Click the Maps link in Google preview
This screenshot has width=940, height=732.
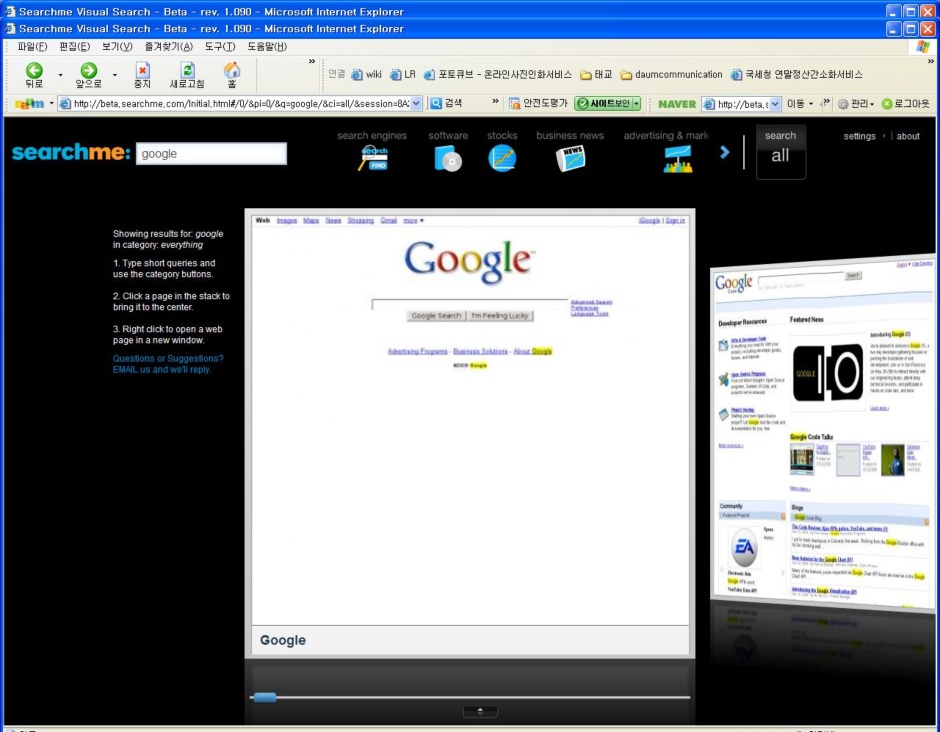click(311, 221)
